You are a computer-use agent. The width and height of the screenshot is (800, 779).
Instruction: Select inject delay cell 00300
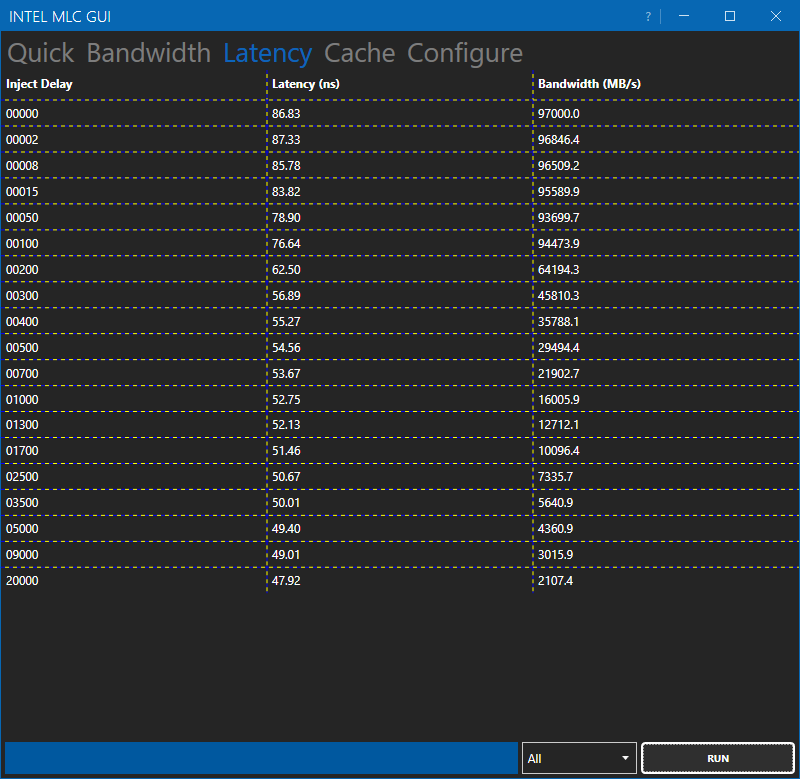tap(22, 296)
